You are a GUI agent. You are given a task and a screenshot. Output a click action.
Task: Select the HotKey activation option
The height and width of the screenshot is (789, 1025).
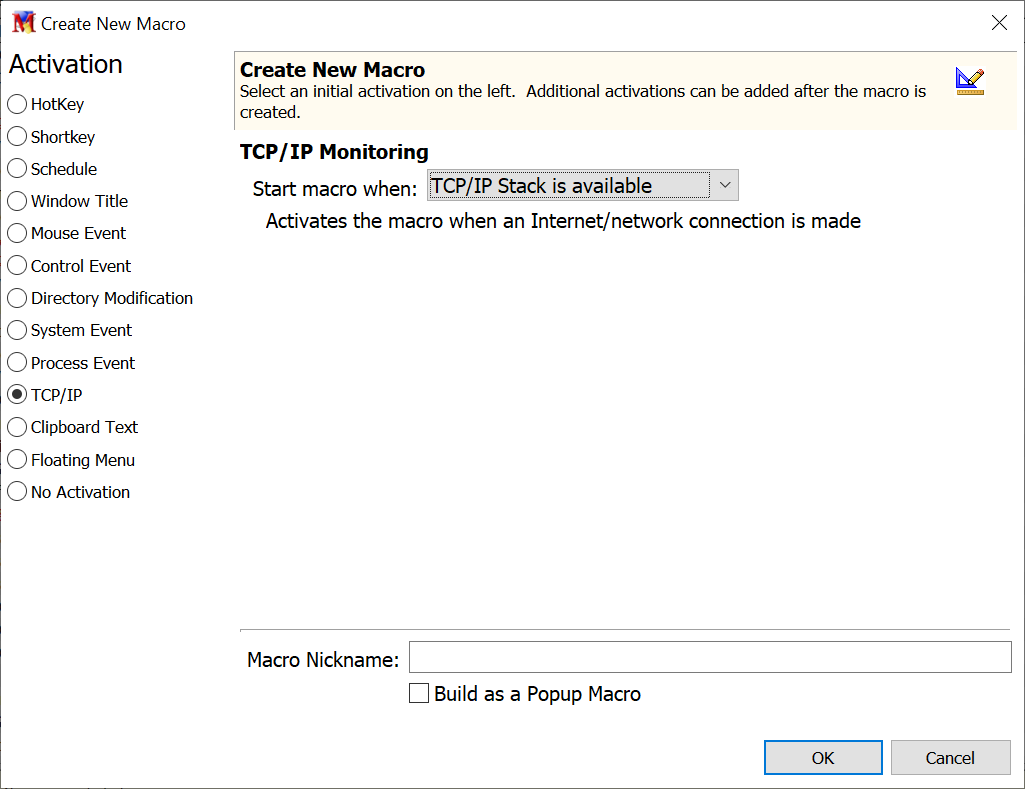17,104
